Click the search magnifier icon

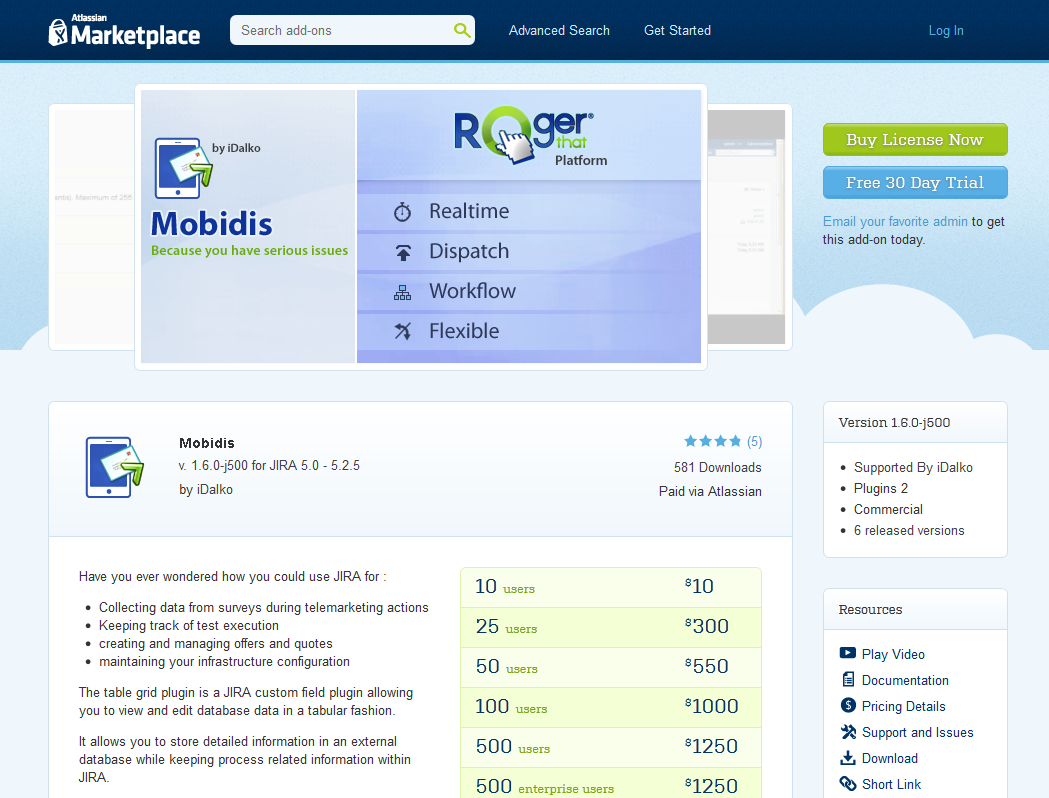pyautogui.click(x=461, y=31)
